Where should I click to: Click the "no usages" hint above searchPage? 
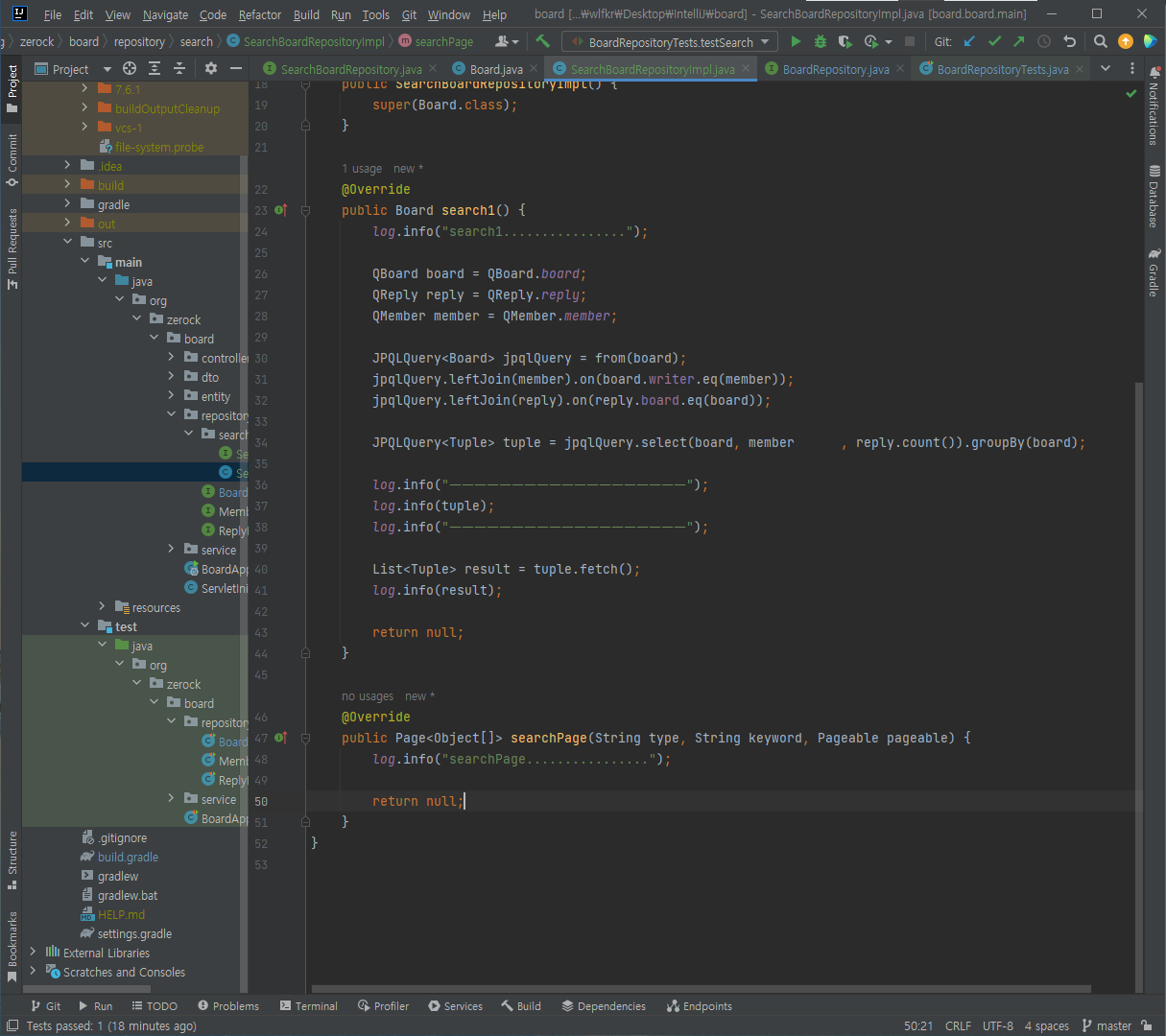point(368,696)
